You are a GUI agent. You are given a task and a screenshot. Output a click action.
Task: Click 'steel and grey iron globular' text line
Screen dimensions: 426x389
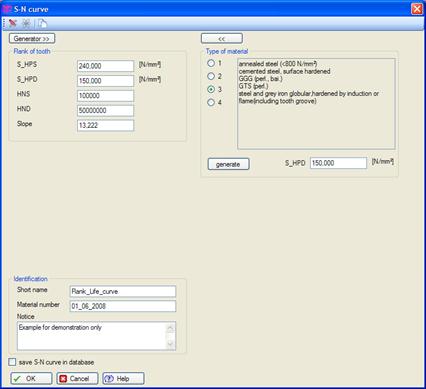[x=309, y=97]
